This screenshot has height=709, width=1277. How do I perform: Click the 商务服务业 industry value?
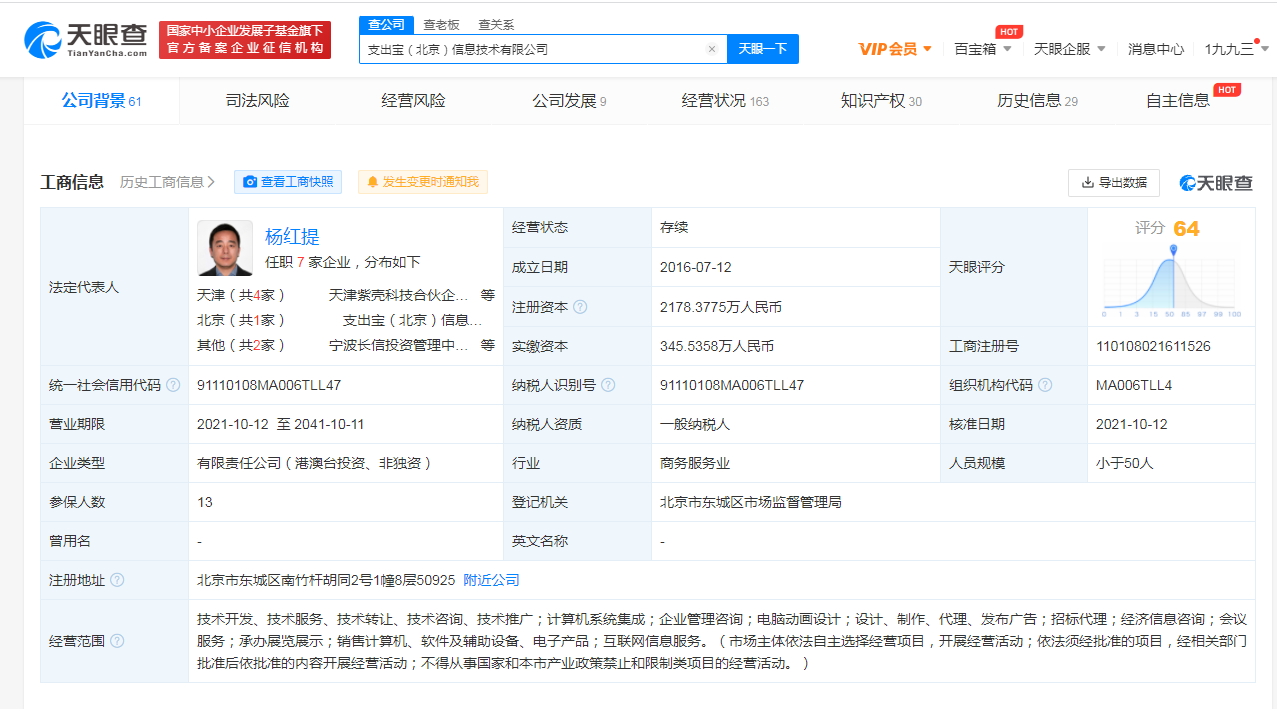[x=695, y=463]
